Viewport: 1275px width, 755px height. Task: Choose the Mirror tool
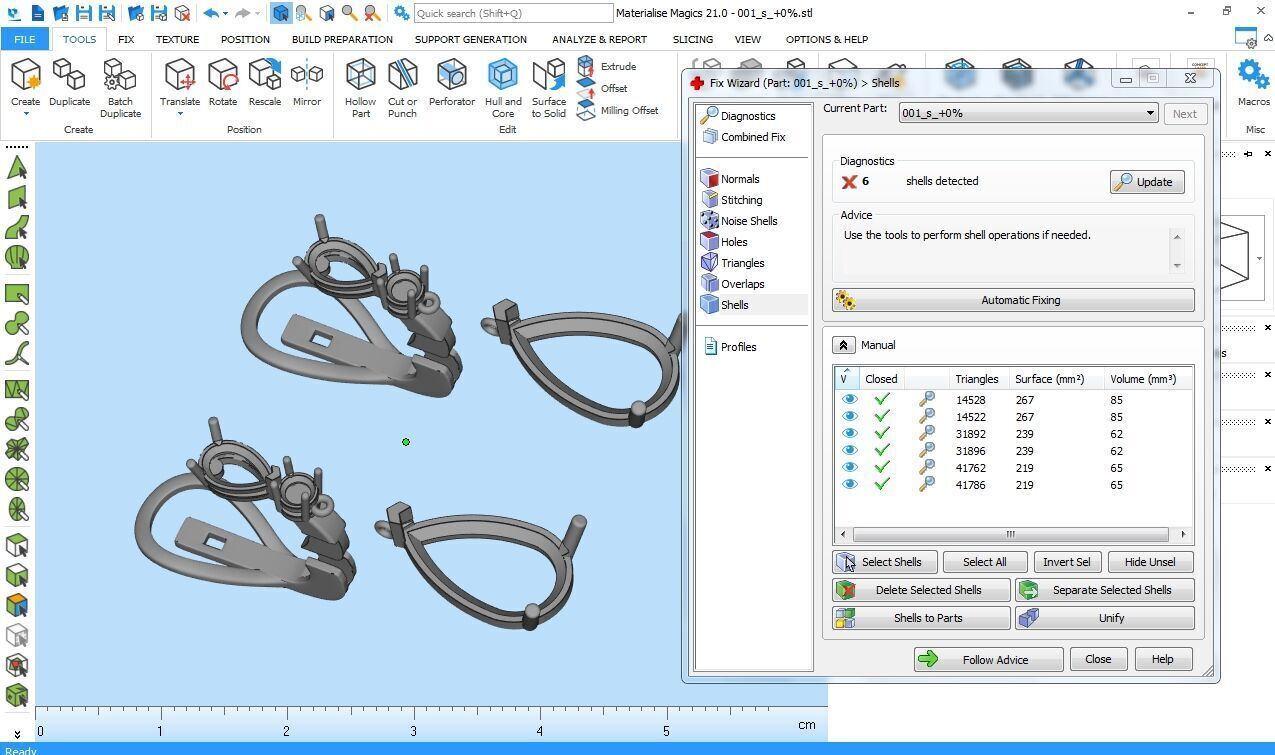(x=307, y=83)
